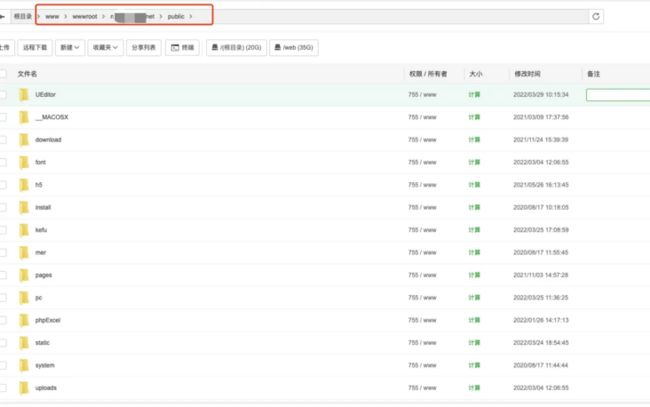Sort by the 修改时间 column header

tap(527, 74)
